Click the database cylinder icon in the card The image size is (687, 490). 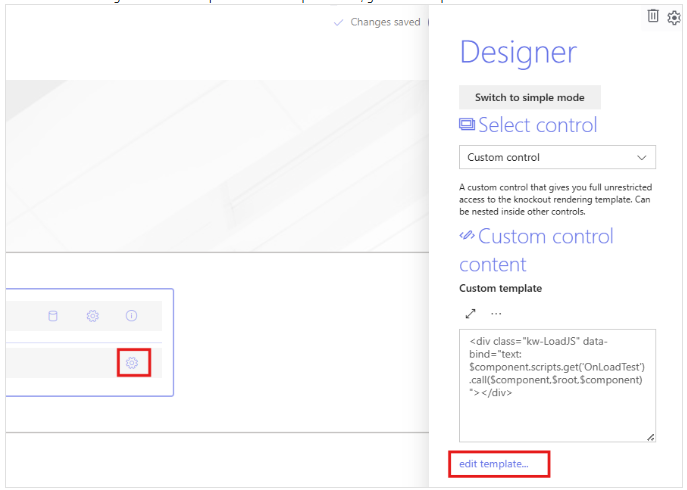53,316
